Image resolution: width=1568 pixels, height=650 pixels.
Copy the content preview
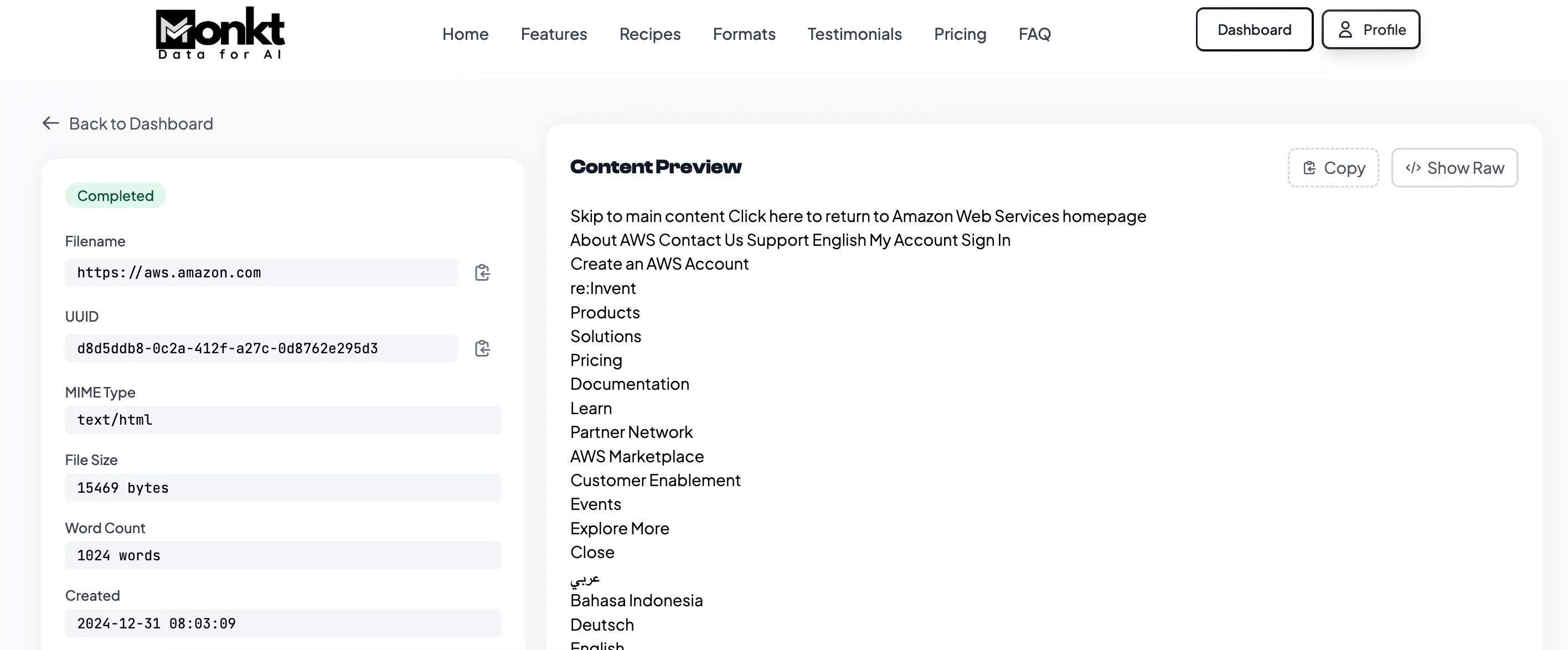(1333, 168)
